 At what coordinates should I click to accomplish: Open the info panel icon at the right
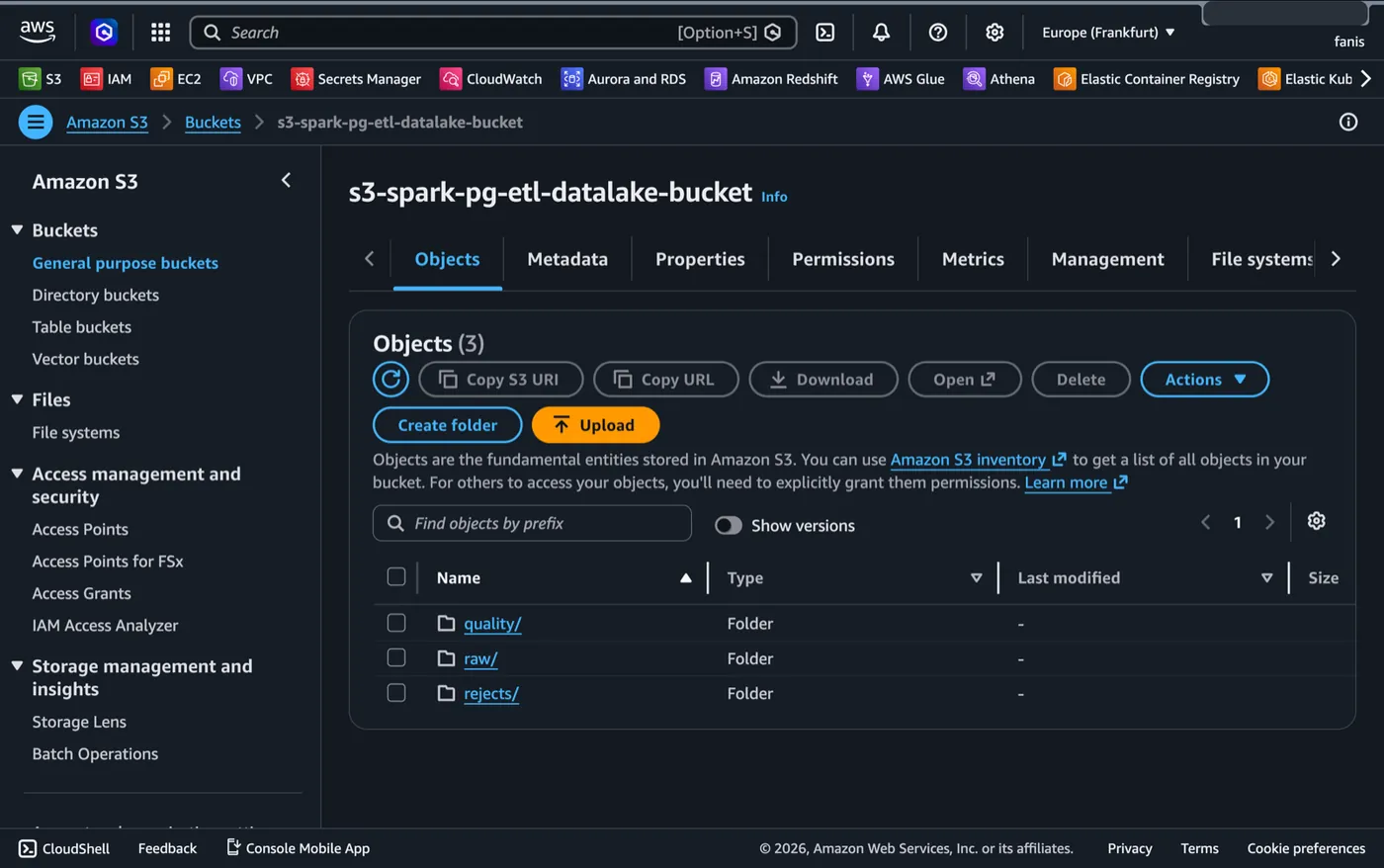click(1348, 122)
